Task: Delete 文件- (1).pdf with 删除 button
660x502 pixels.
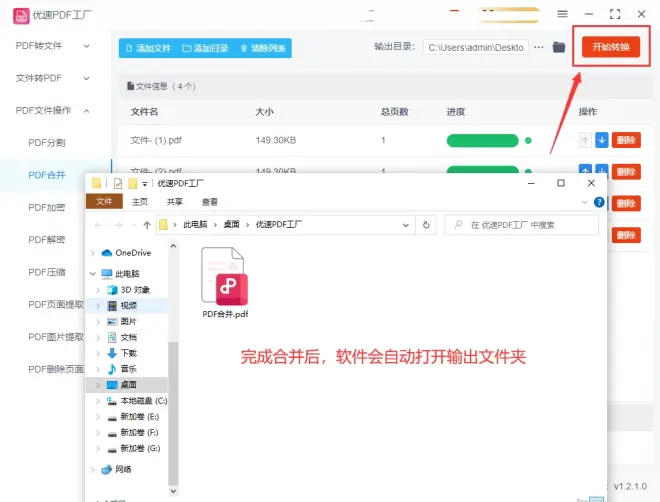Action: point(626,141)
